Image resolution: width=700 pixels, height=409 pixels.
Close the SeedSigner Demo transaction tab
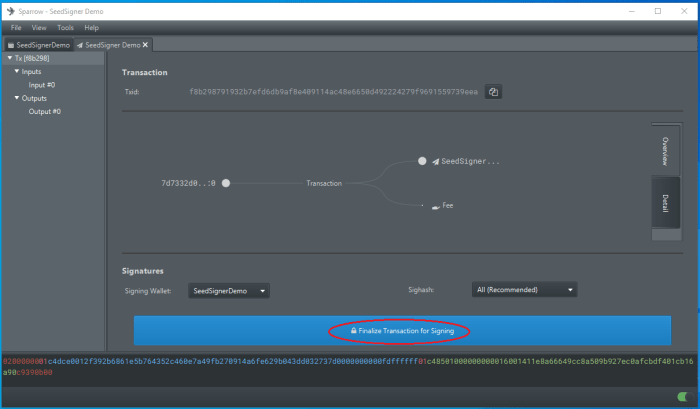coord(146,45)
